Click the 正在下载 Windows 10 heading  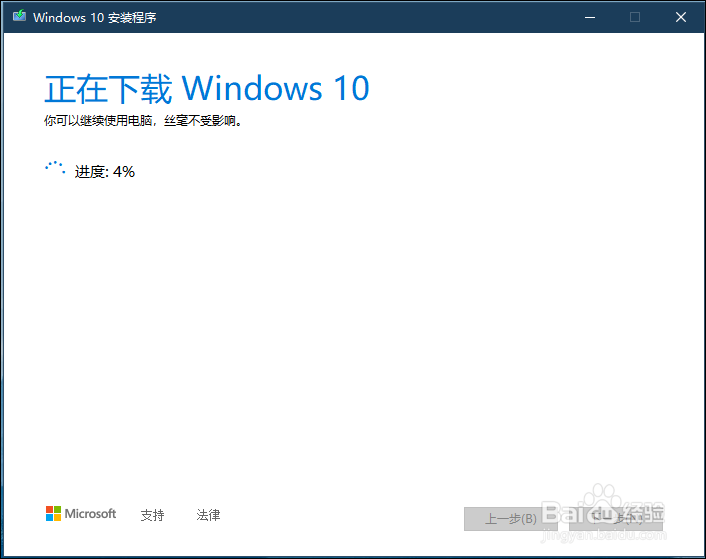[x=207, y=88]
